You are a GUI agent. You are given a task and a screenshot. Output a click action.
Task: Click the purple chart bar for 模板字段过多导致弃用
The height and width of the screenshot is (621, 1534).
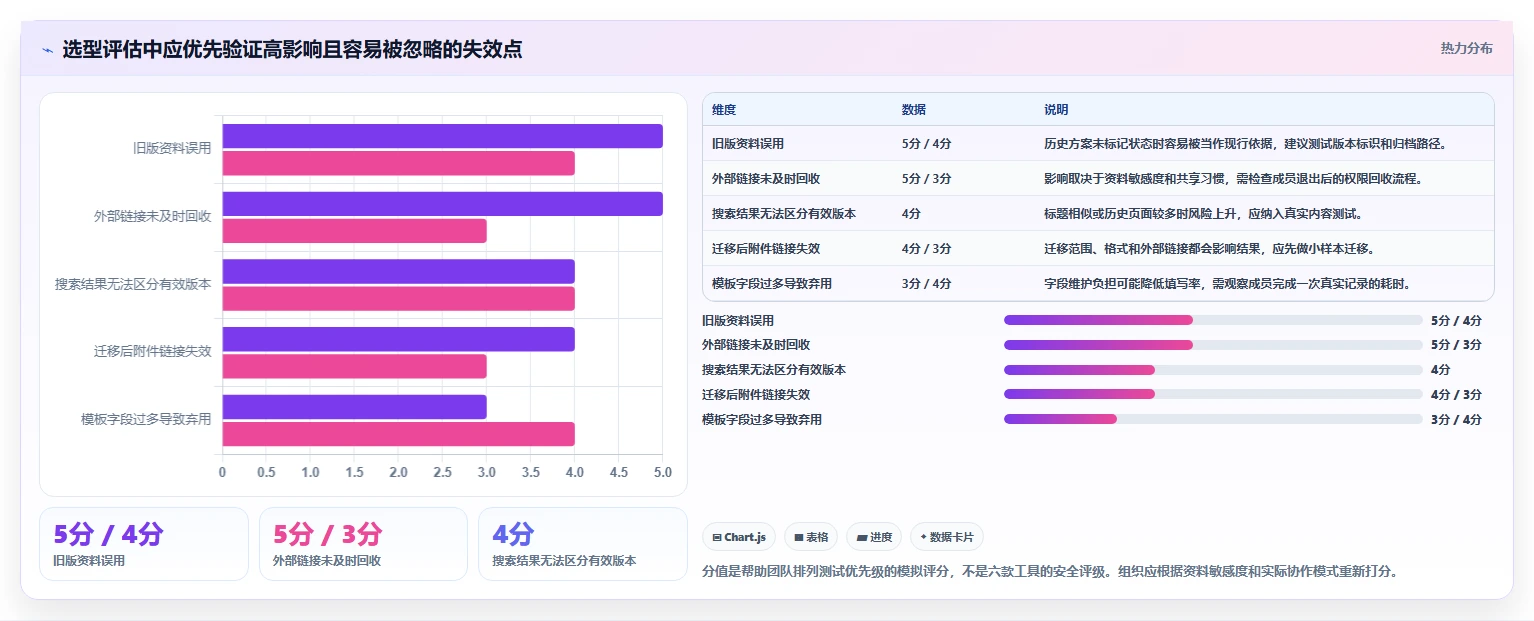(x=354, y=407)
